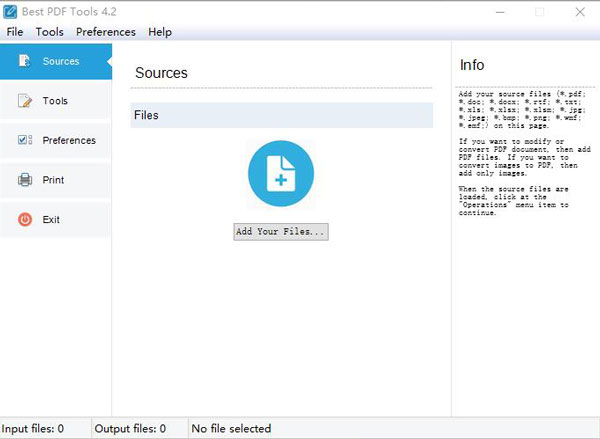The height and width of the screenshot is (439, 600).
Task: Select the Sources label in the sidebar
Action: pyautogui.click(x=61, y=61)
